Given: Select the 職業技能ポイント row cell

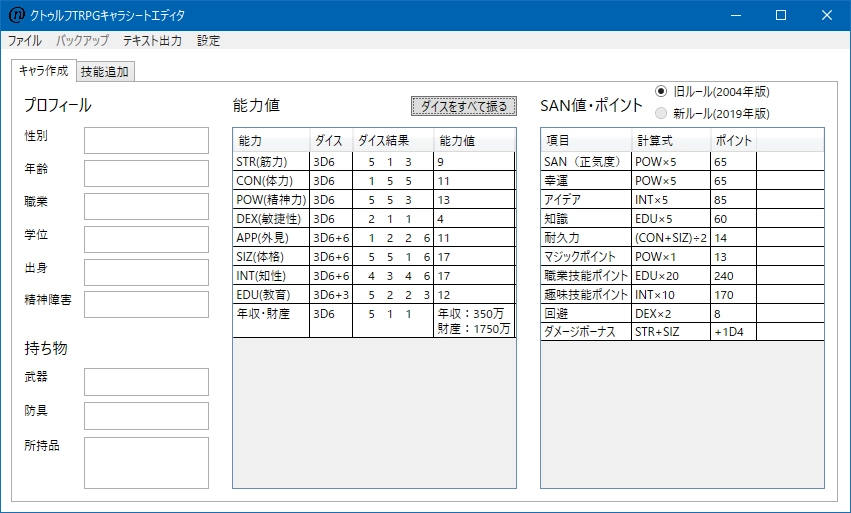Looking at the screenshot, I should (x=586, y=276).
